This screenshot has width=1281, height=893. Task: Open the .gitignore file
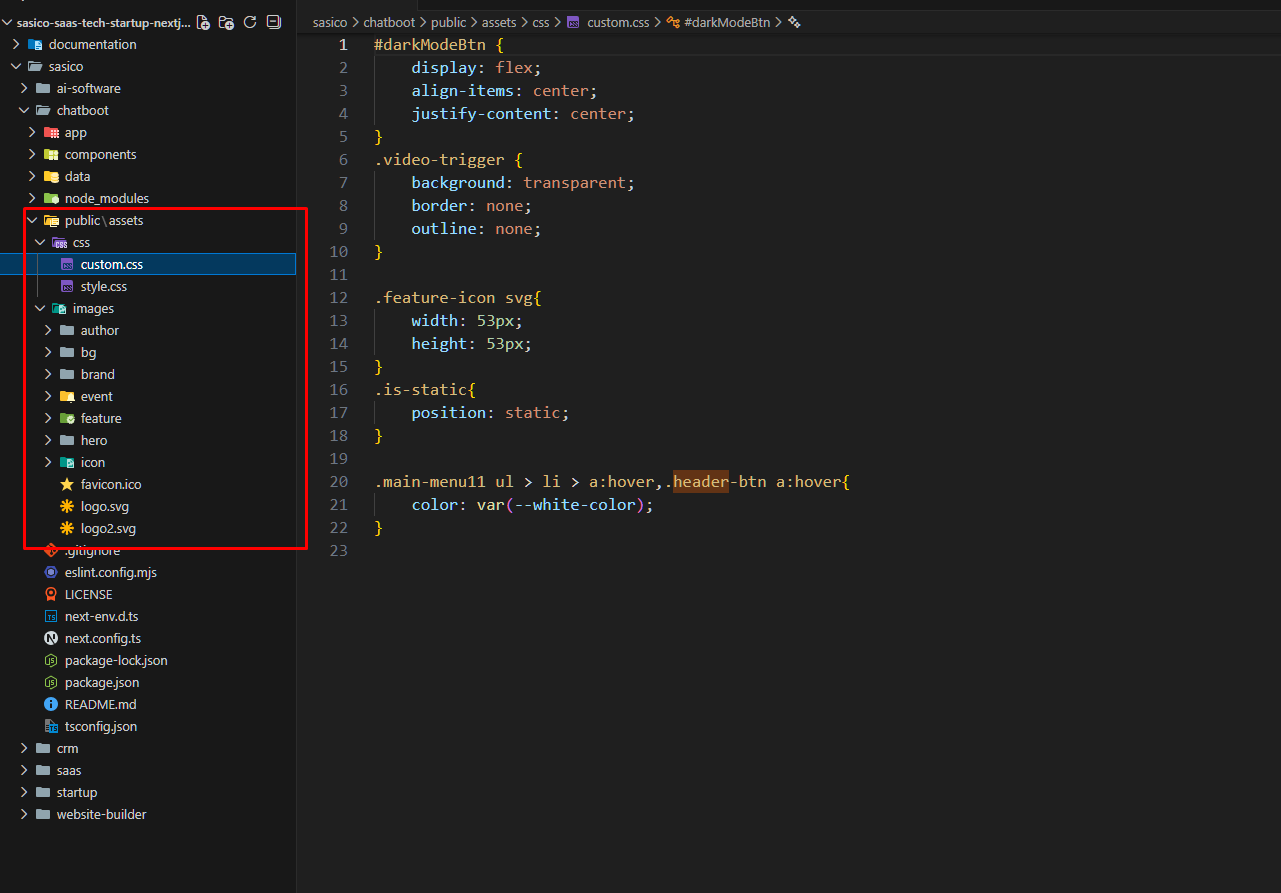(148, 550)
